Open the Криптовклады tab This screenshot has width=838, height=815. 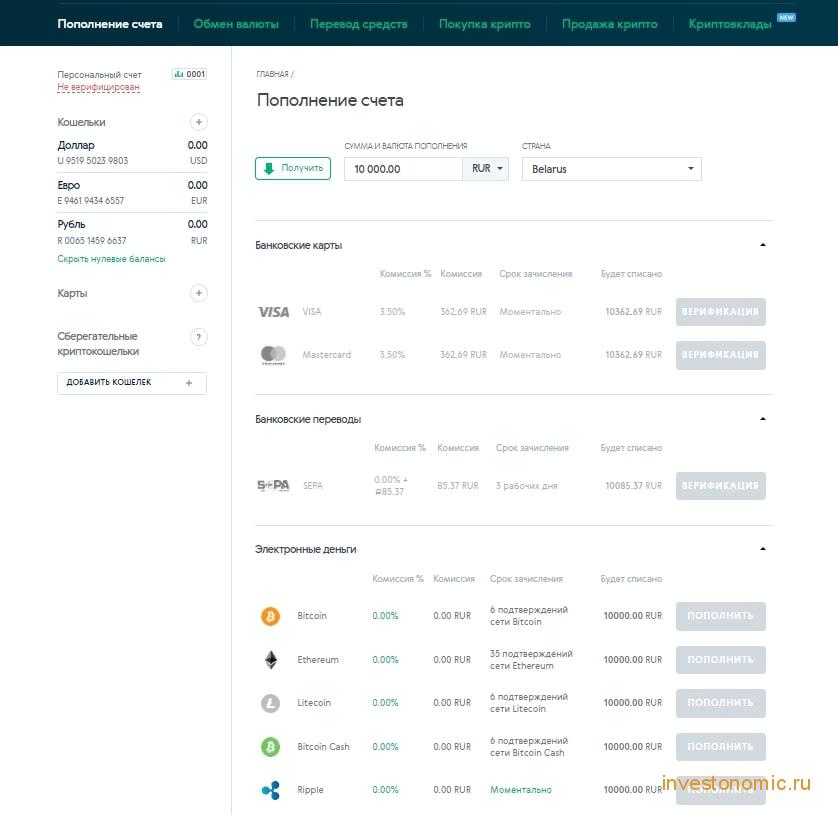point(730,24)
